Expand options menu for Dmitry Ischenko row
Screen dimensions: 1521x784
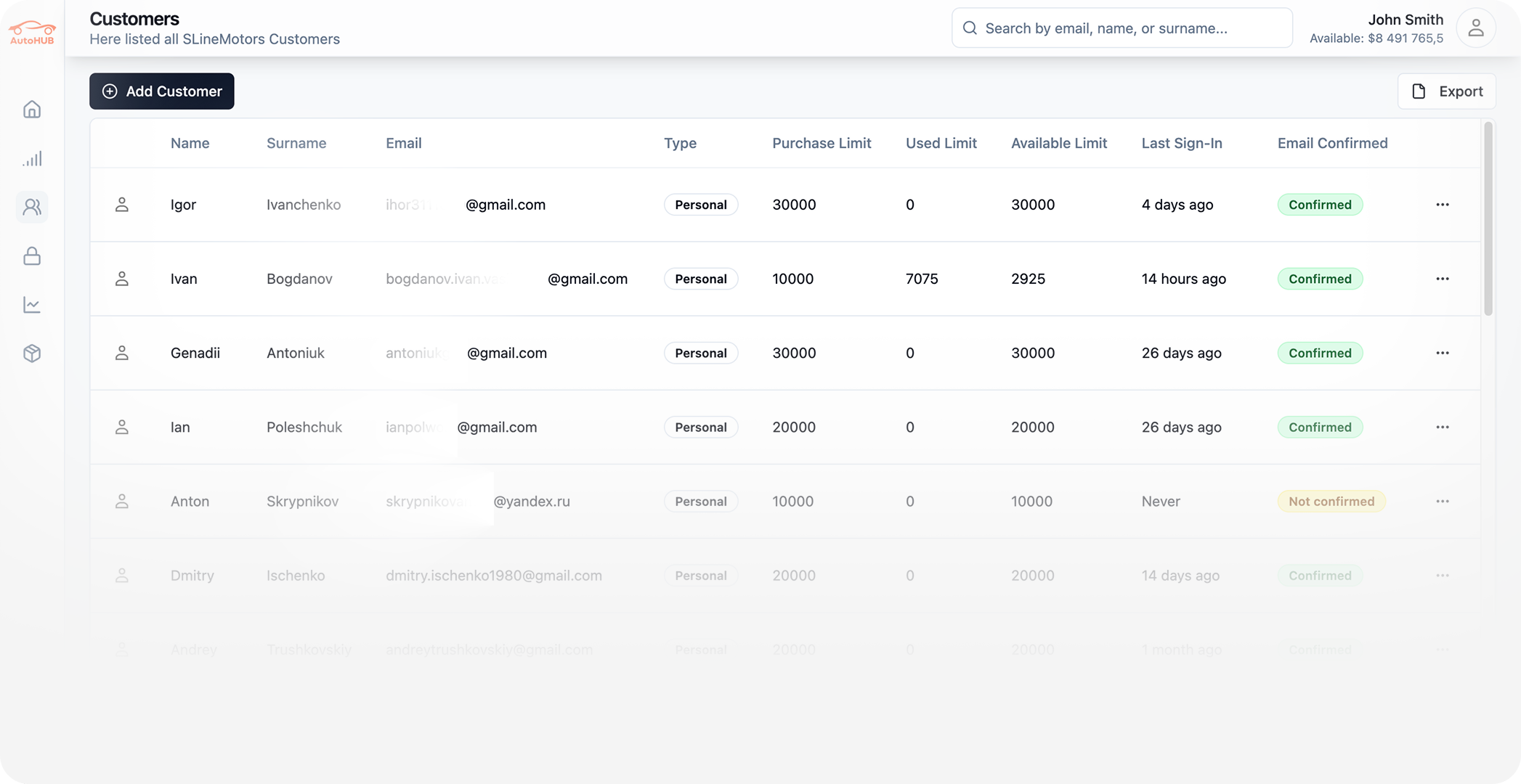[1443, 575]
